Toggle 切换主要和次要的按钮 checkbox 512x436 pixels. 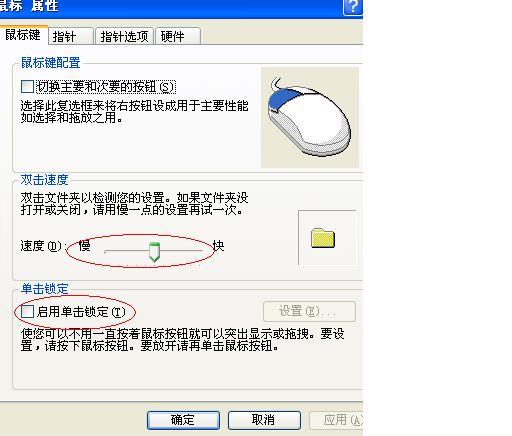(x=27, y=86)
